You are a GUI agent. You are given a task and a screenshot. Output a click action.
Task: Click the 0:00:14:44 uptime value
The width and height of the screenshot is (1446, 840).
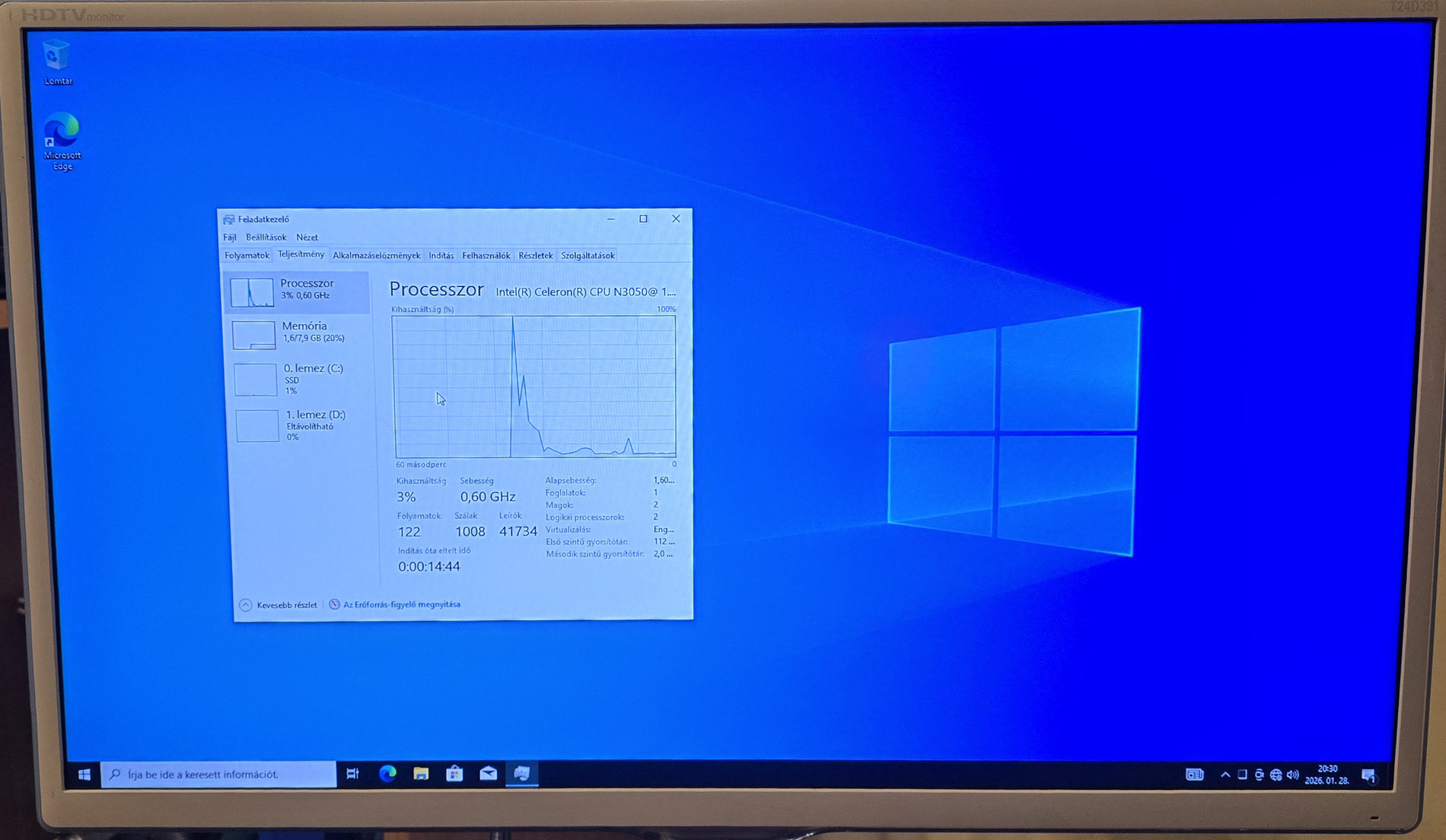click(429, 567)
